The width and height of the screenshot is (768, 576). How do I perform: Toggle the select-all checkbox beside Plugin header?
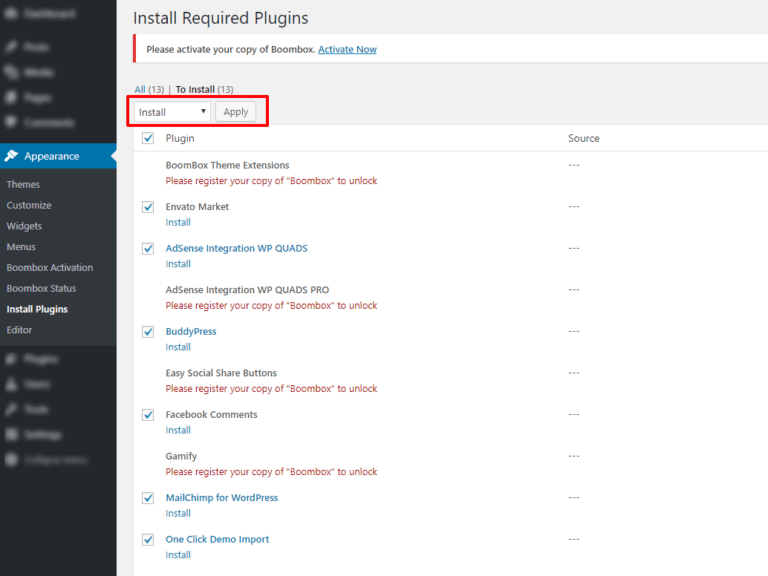148,139
